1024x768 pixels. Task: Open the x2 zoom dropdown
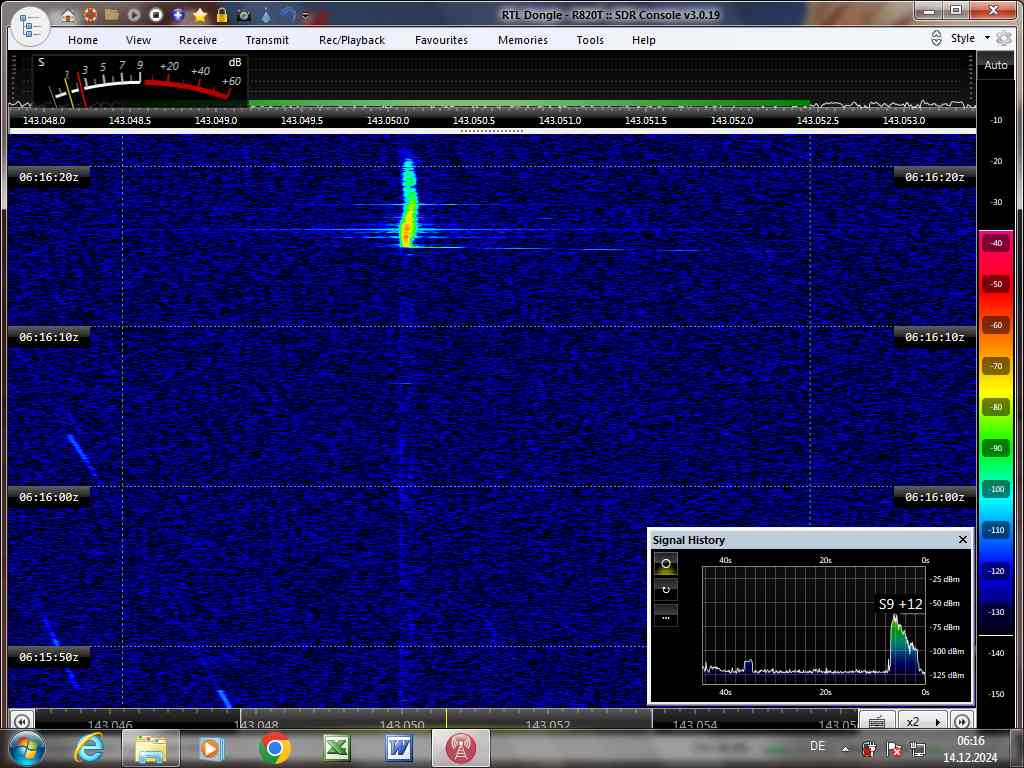tap(923, 721)
